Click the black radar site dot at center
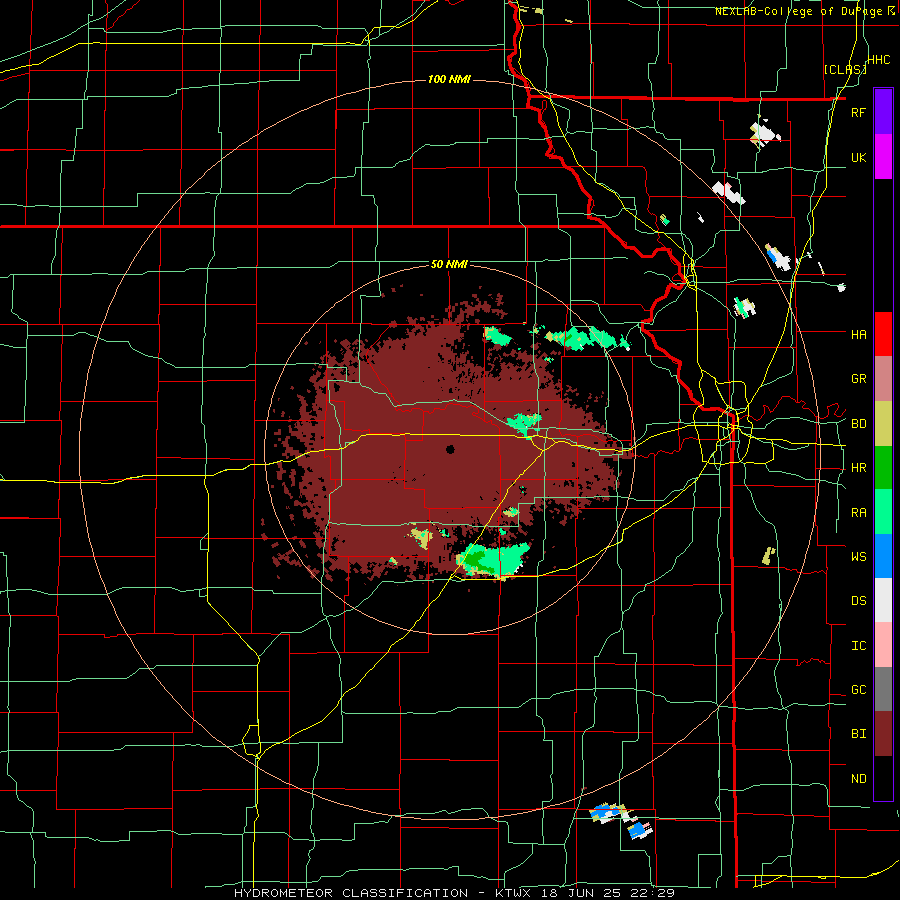Viewport: 900px width, 900px height. 450,449
